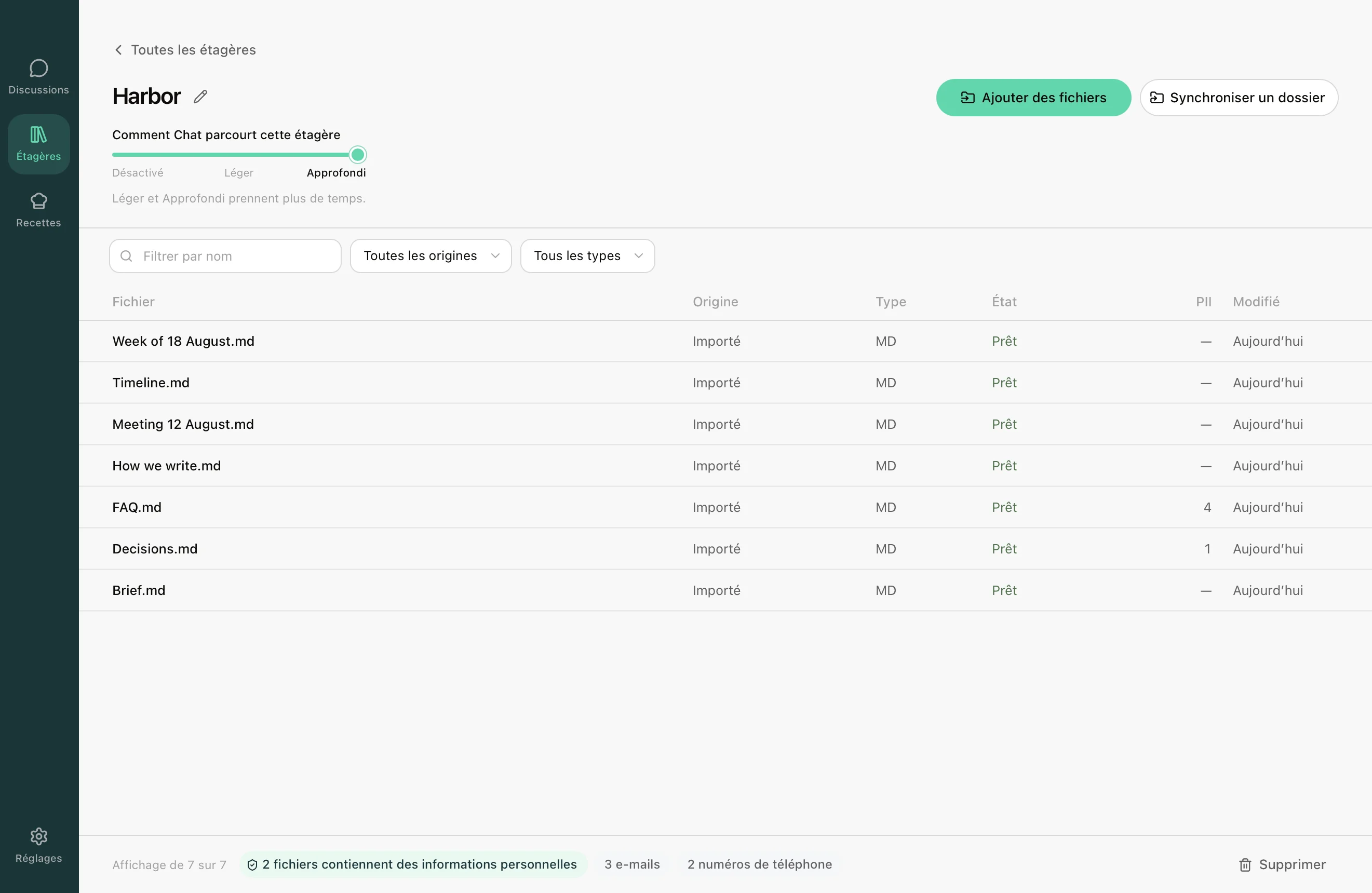Click Synchroniser un dossier button
The width and height of the screenshot is (1372, 893).
(x=1238, y=98)
